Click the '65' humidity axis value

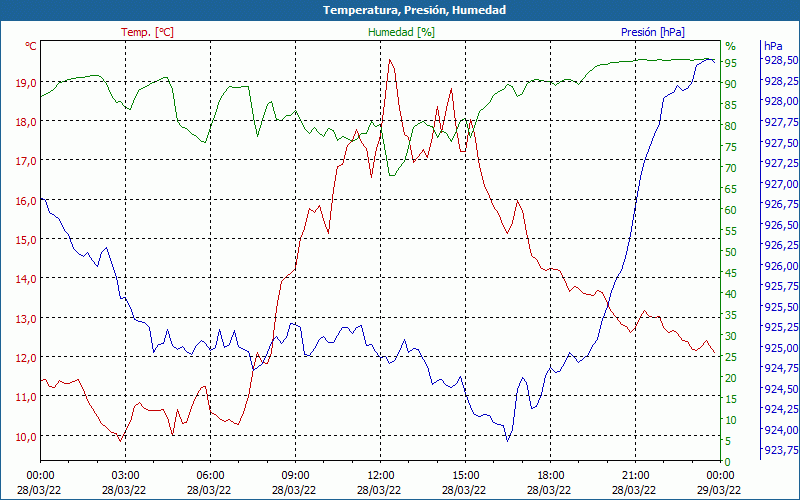pyautogui.click(x=731, y=189)
